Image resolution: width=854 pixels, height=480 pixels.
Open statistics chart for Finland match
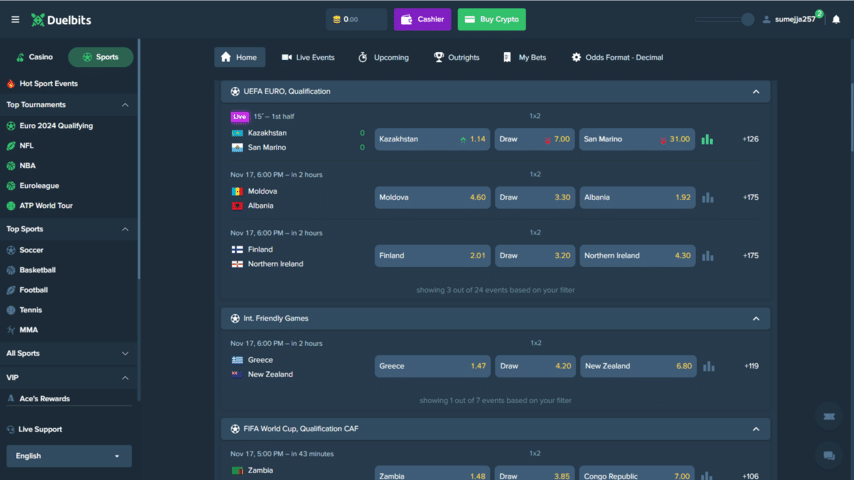[707, 256]
